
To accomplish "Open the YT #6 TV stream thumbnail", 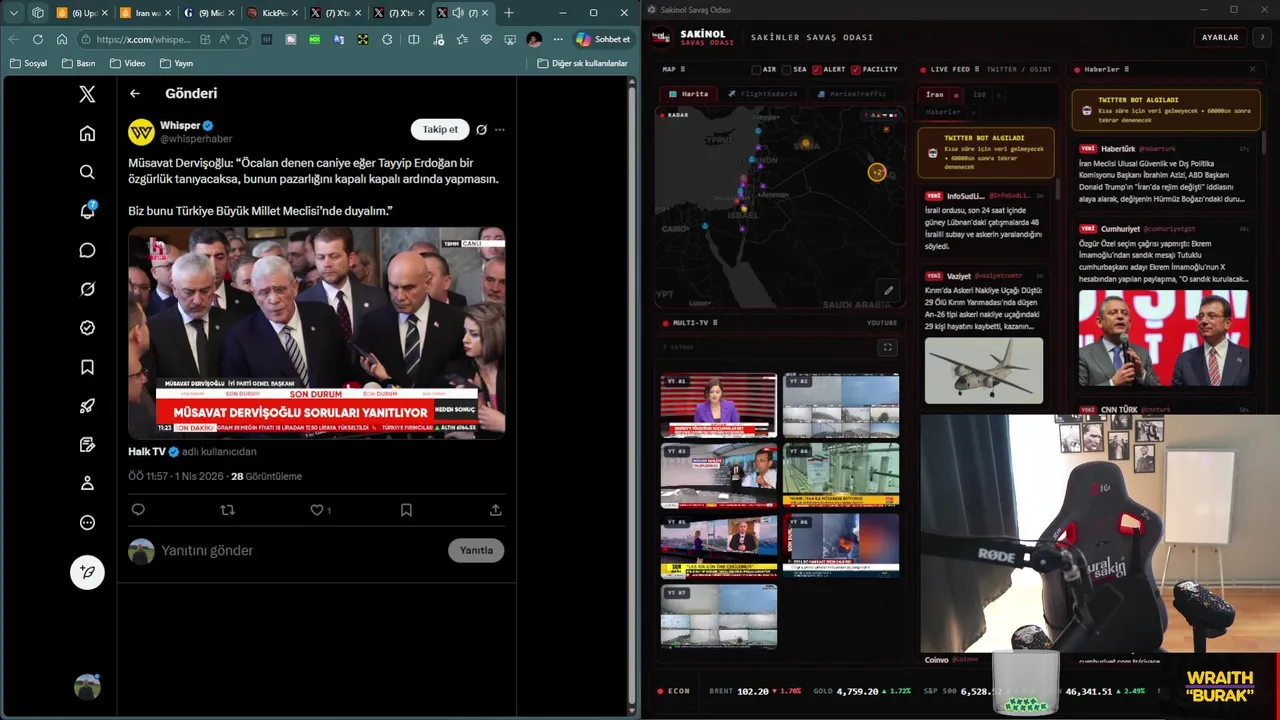I will click(x=841, y=546).
